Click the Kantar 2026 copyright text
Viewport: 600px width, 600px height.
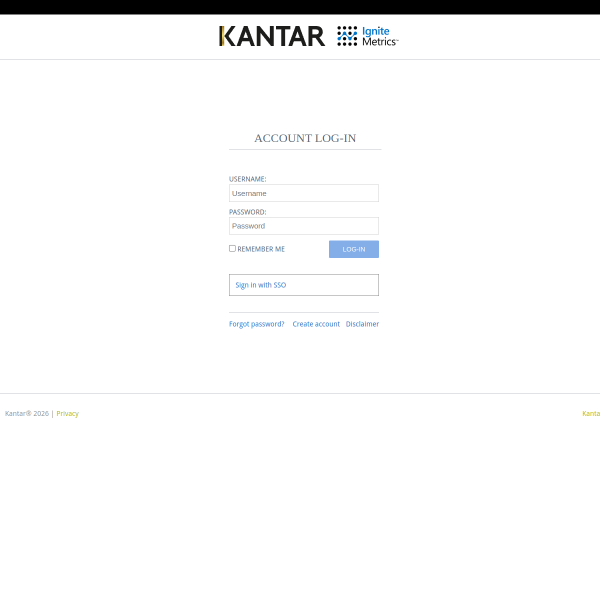tap(27, 413)
